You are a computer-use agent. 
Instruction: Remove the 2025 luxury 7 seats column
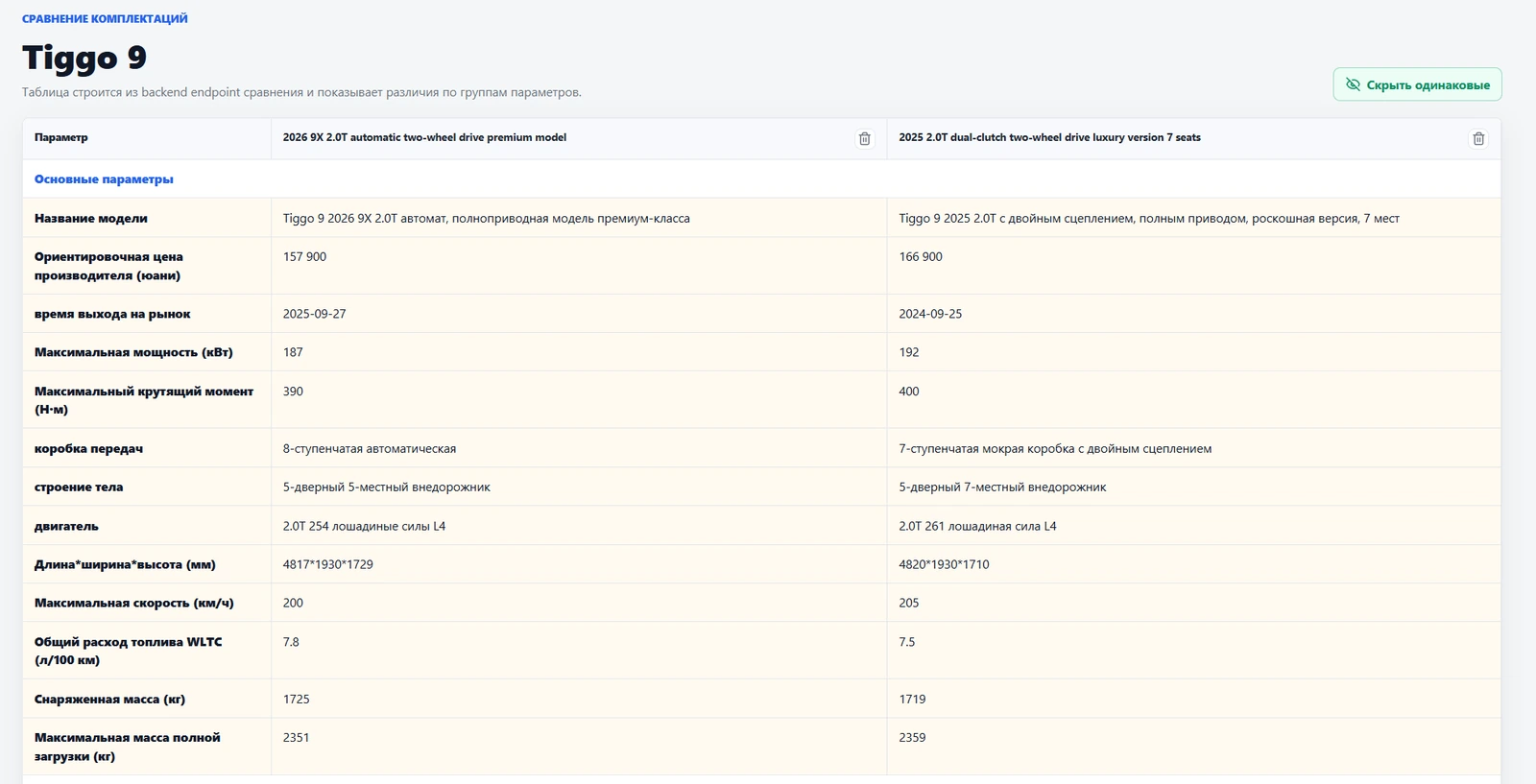click(x=1478, y=139)
